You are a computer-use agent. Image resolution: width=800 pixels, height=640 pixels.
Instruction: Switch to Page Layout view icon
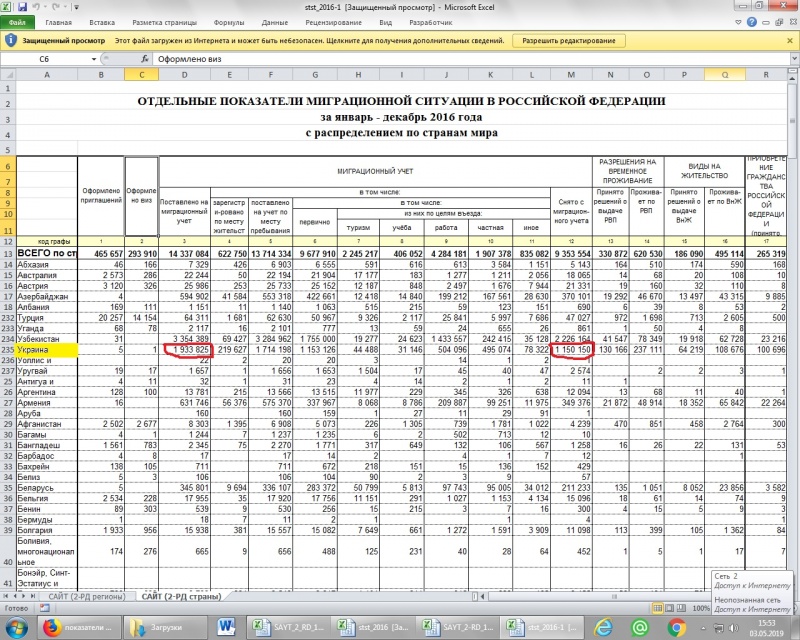coord(669,608)
